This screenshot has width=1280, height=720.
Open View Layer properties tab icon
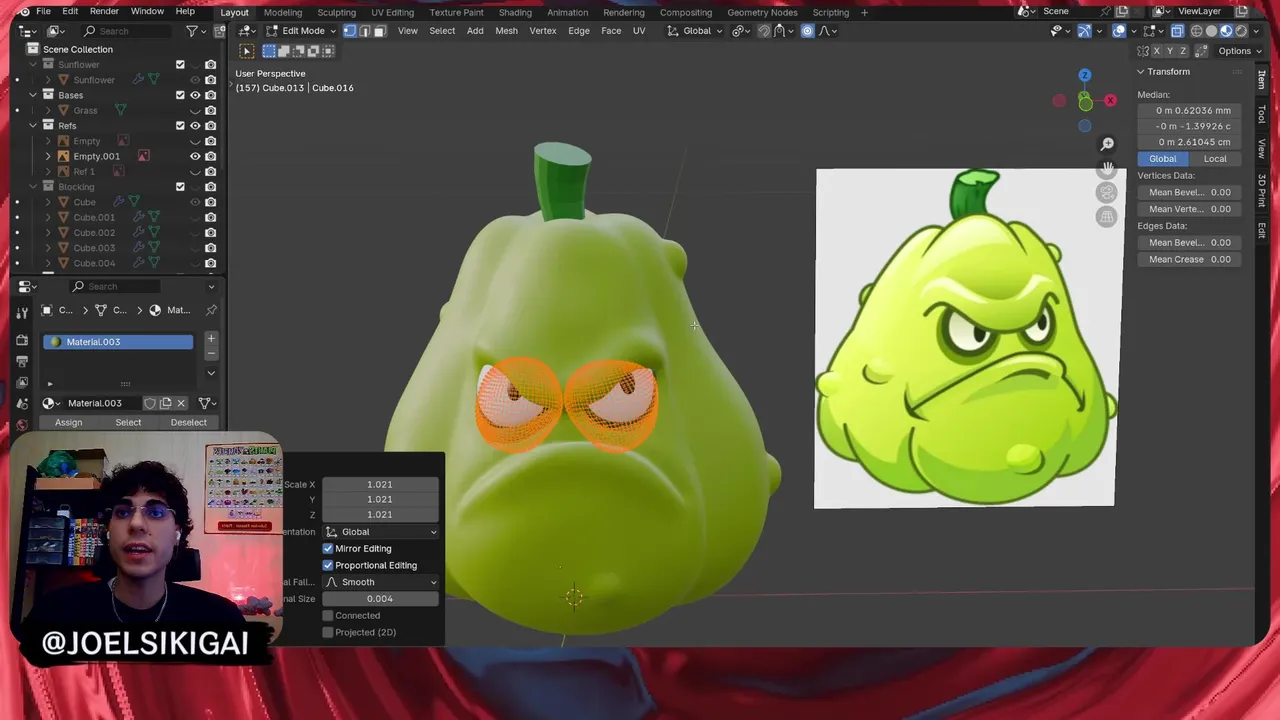(22, 382)
